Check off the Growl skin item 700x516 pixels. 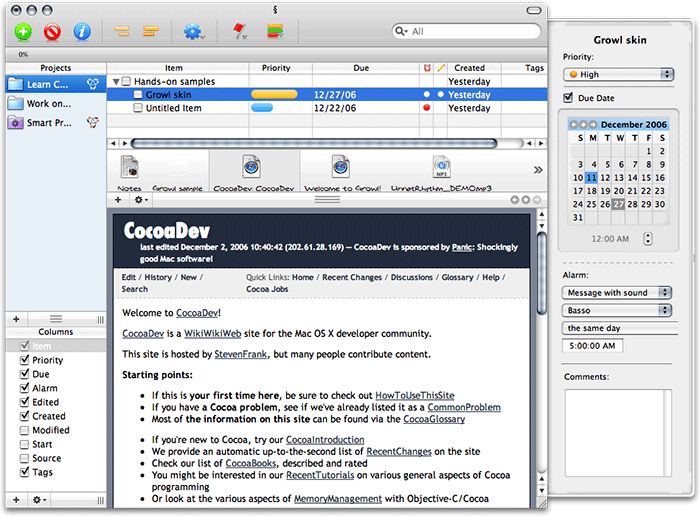(x=138, y=95)
